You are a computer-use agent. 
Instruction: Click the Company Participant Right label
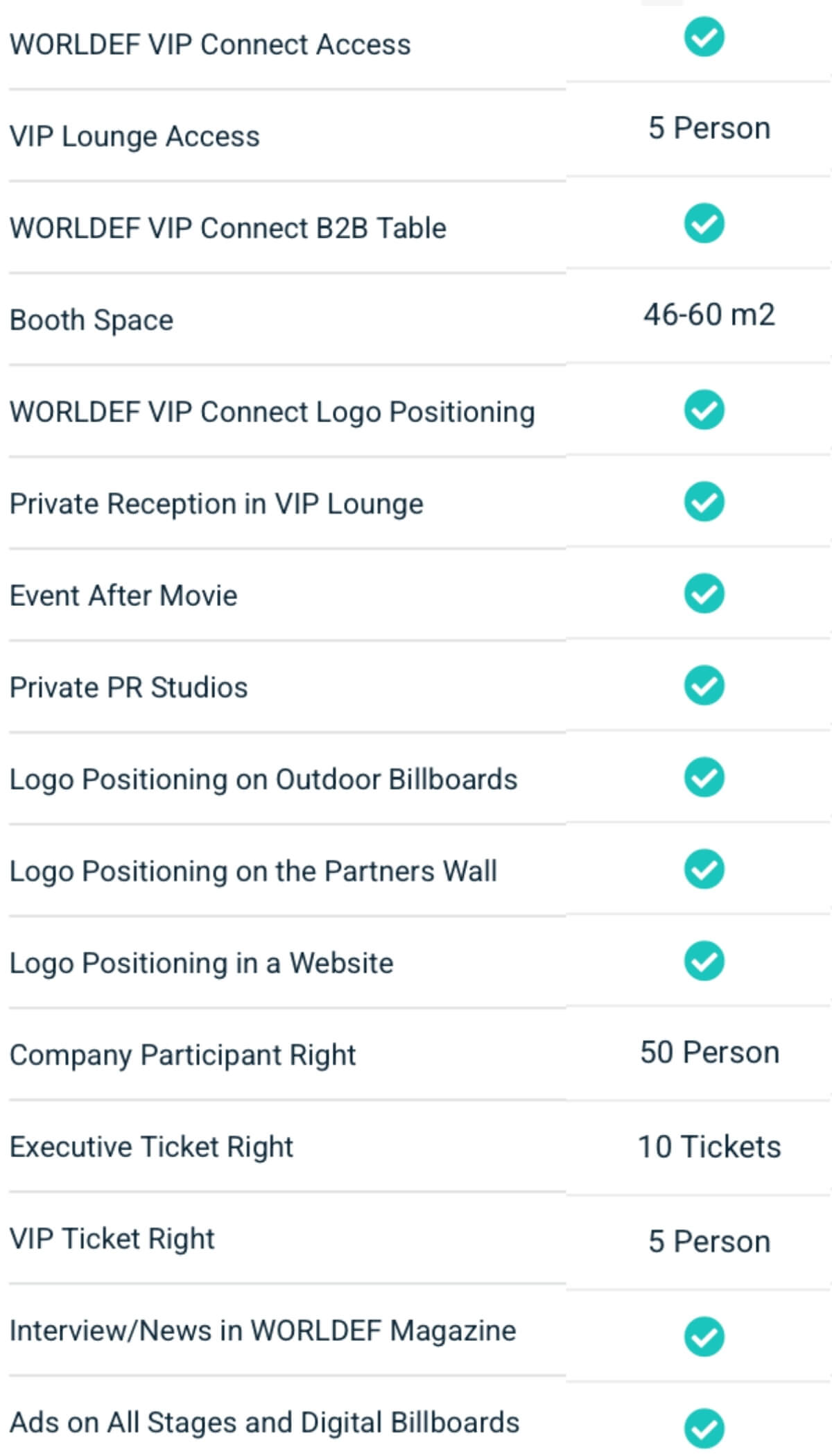[182, 1055]
